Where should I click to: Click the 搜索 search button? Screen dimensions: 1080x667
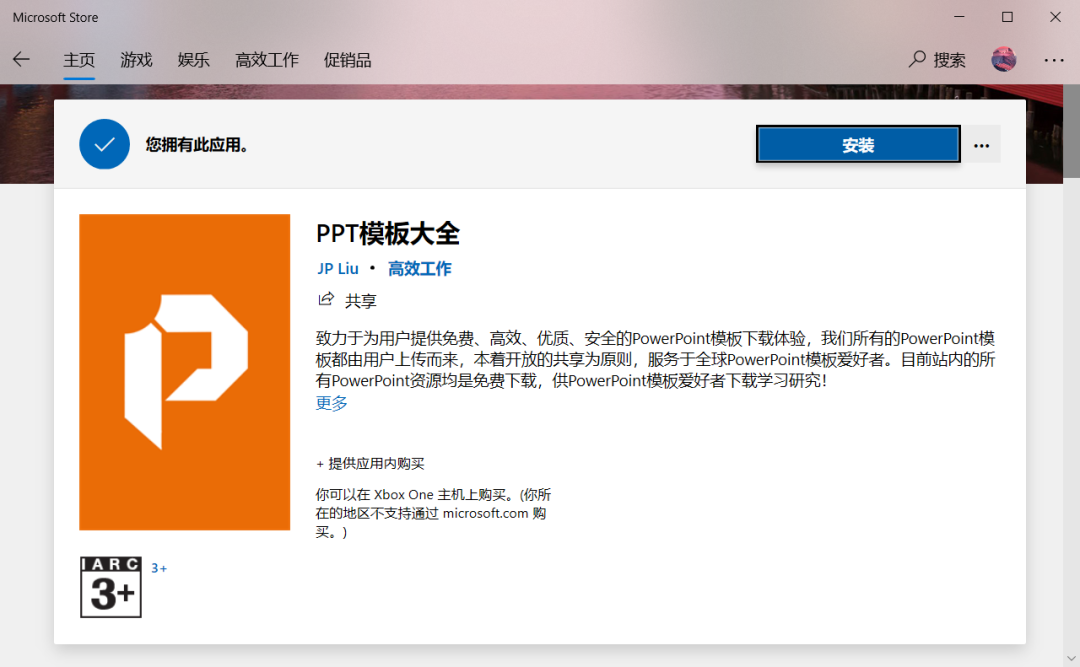[x=937, y=60]
